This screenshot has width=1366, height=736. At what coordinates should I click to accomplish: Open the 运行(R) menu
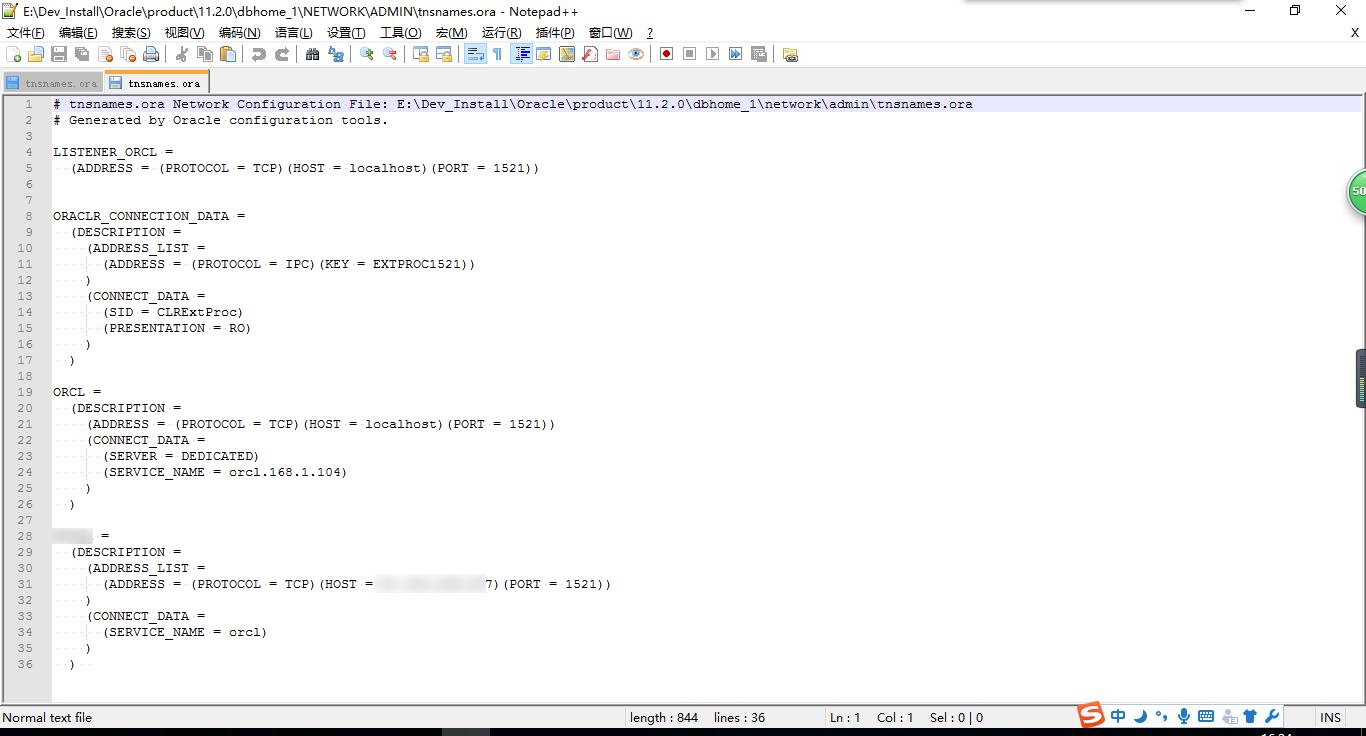501,33
